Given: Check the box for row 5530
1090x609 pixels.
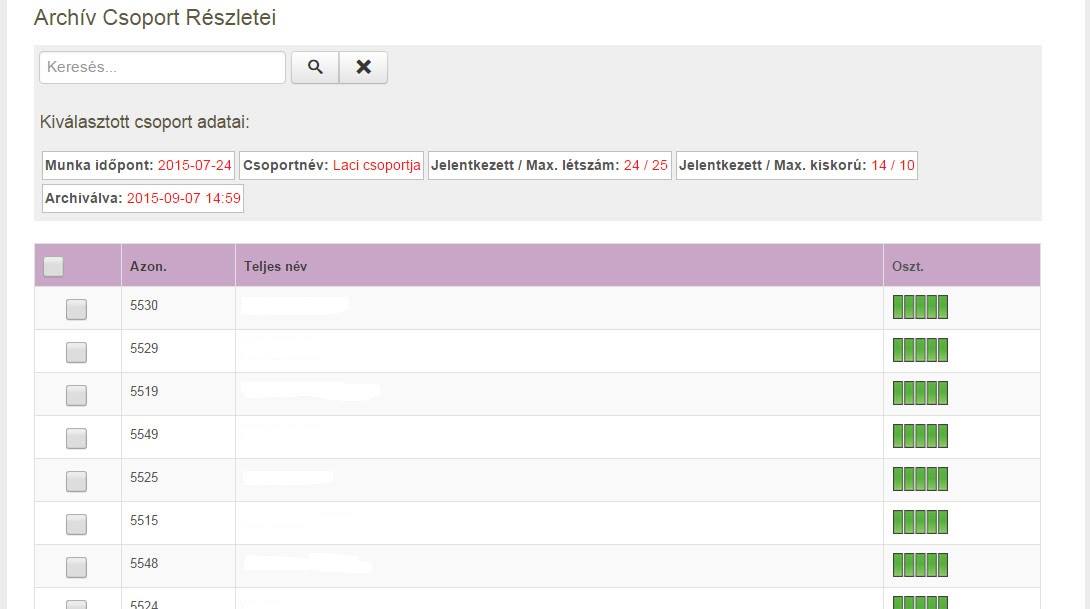Looking at the screenshot, I should point(76,309).
